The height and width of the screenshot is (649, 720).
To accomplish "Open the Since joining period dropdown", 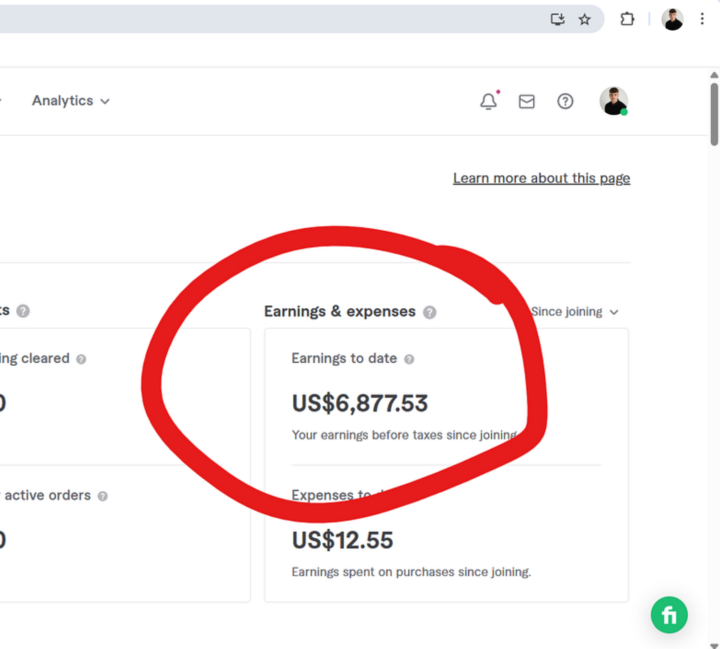I will click(574, 312).
